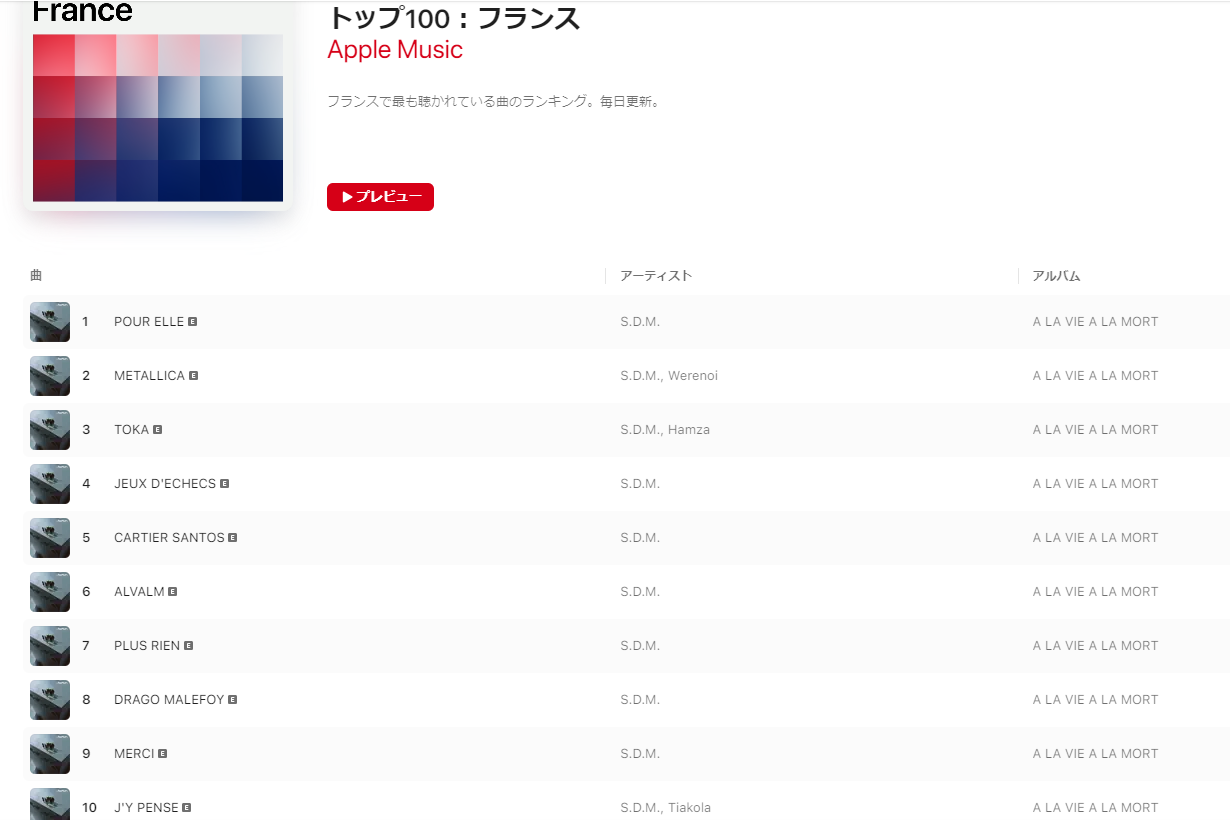Image resolution: width=1230 pixels, height=820 pixels.
Task: Click the TOKA track artwork icon
Action: (x=50, y=430)
